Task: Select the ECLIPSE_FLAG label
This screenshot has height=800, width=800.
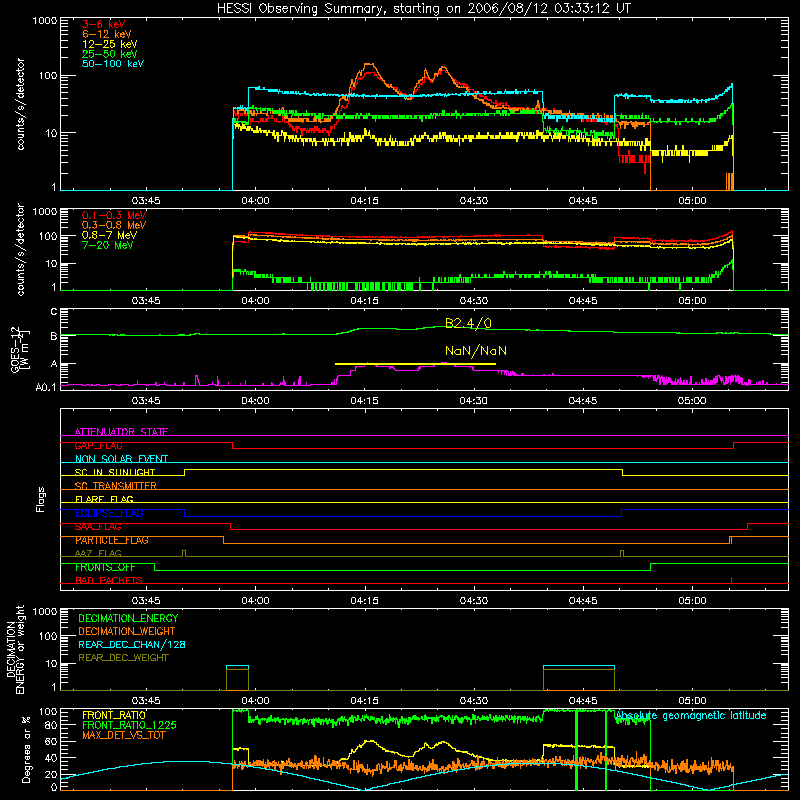Action: 109,513
